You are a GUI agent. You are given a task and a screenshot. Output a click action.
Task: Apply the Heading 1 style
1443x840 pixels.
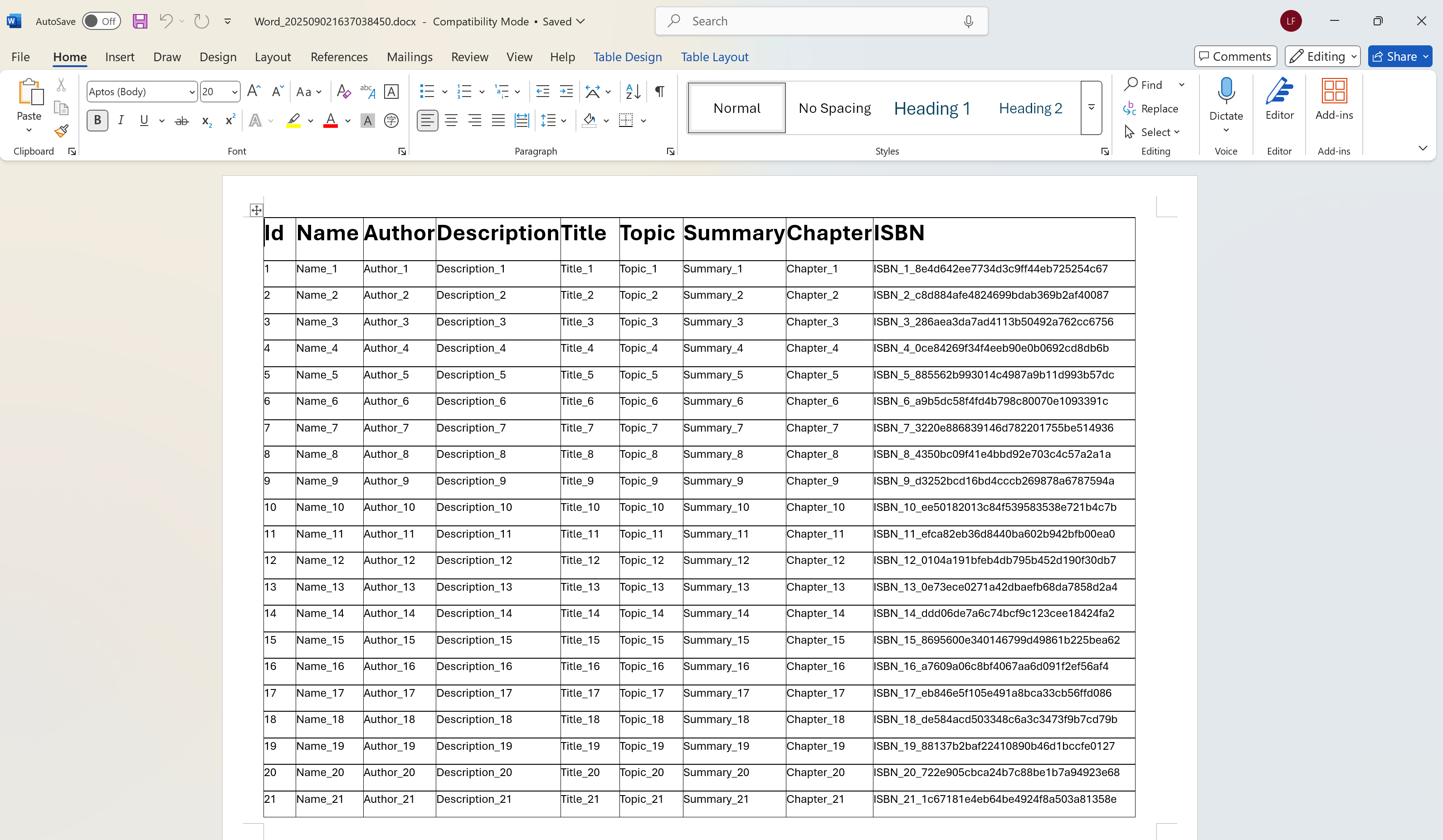[x=931, y=108]
